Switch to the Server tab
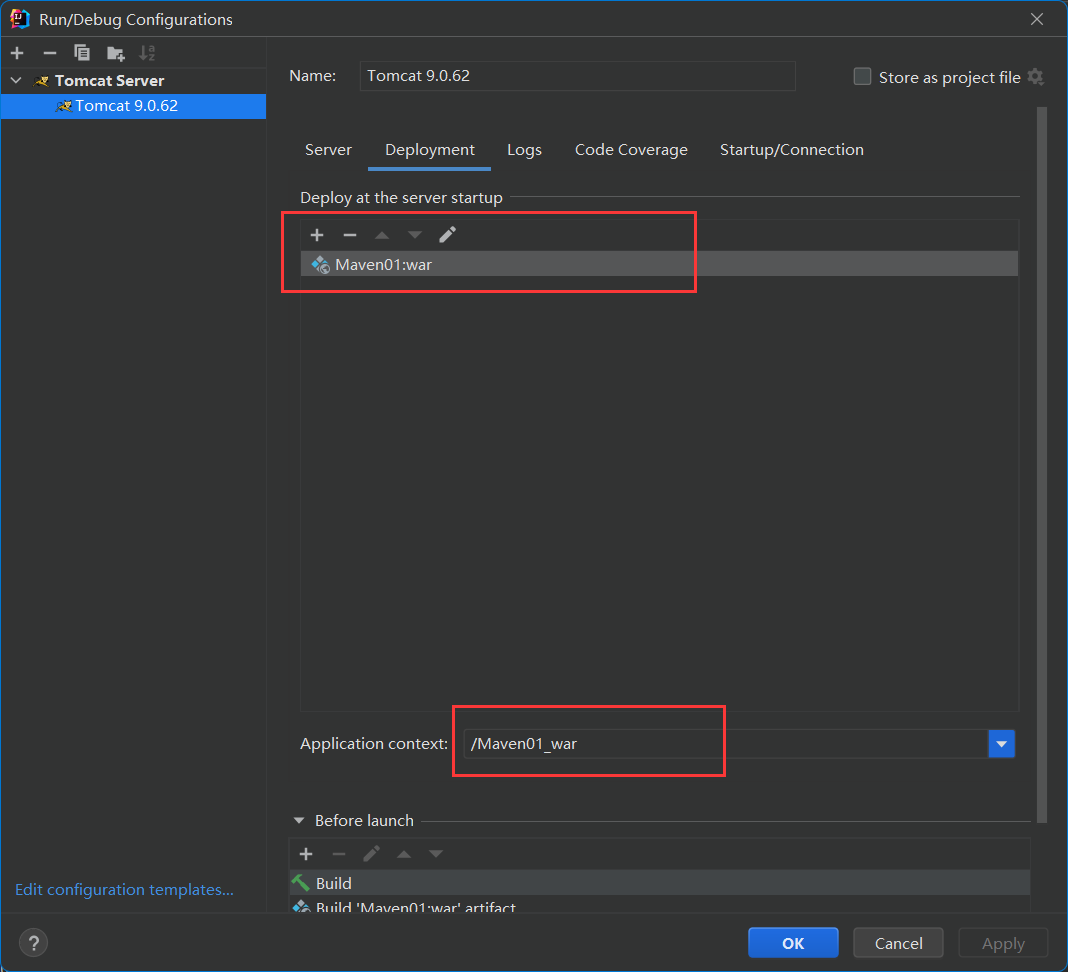Image resolution: width=1068 pixels, height=972 pixels. pyautogui.click(x=328, y=150)
